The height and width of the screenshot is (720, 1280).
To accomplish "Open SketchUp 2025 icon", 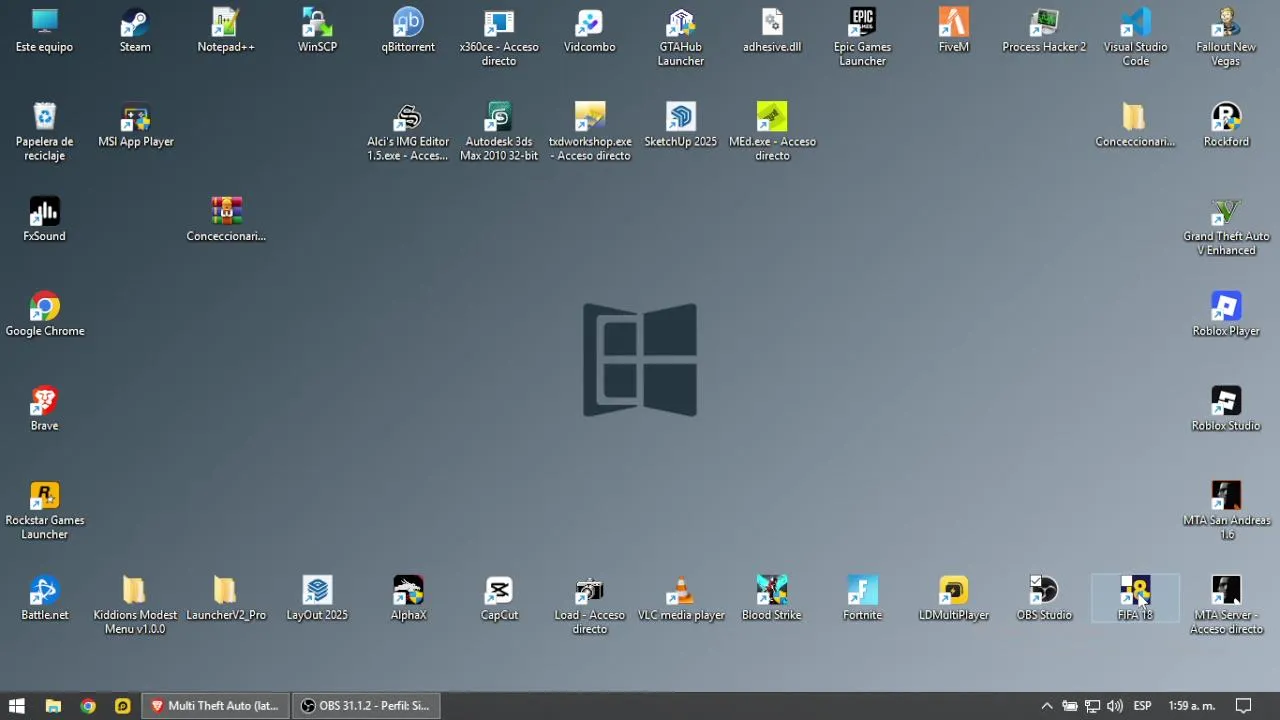I will 681,126.
